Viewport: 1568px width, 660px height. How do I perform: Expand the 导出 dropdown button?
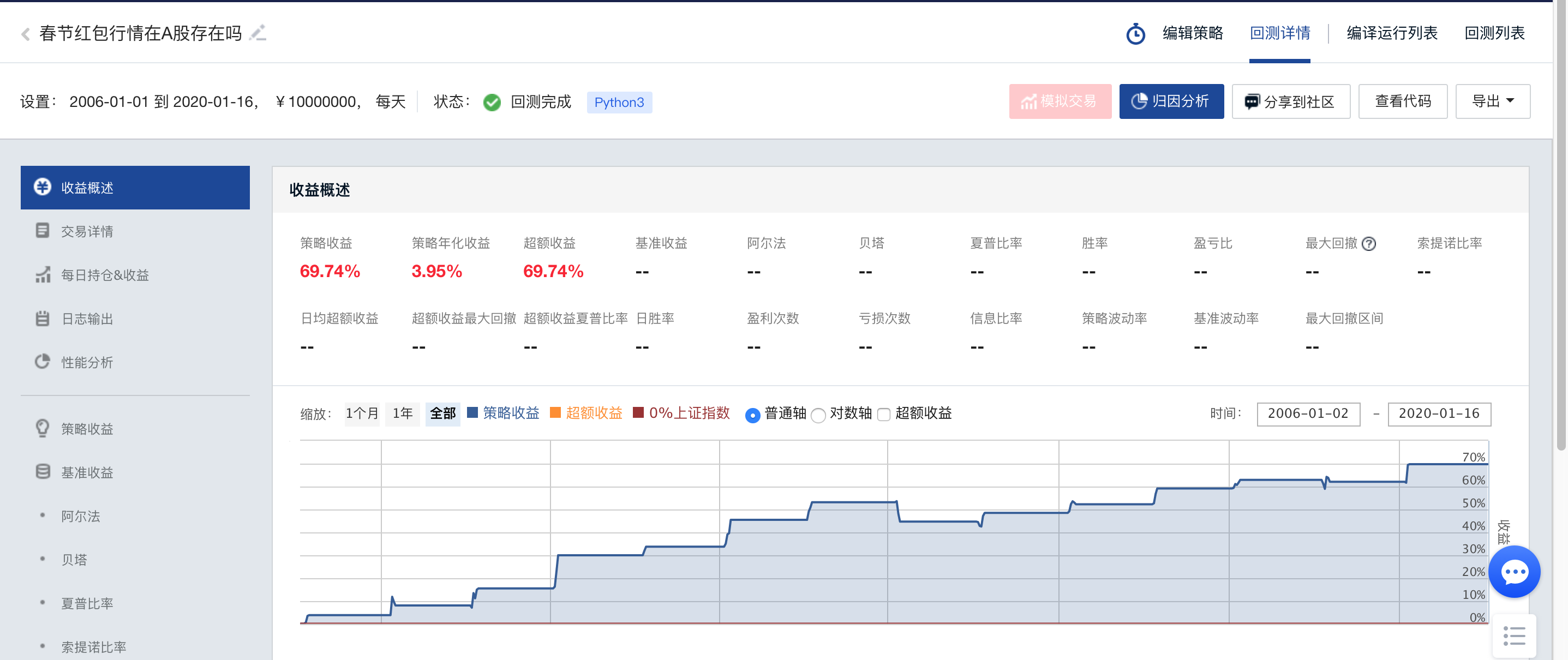(x=1493, y=101)
